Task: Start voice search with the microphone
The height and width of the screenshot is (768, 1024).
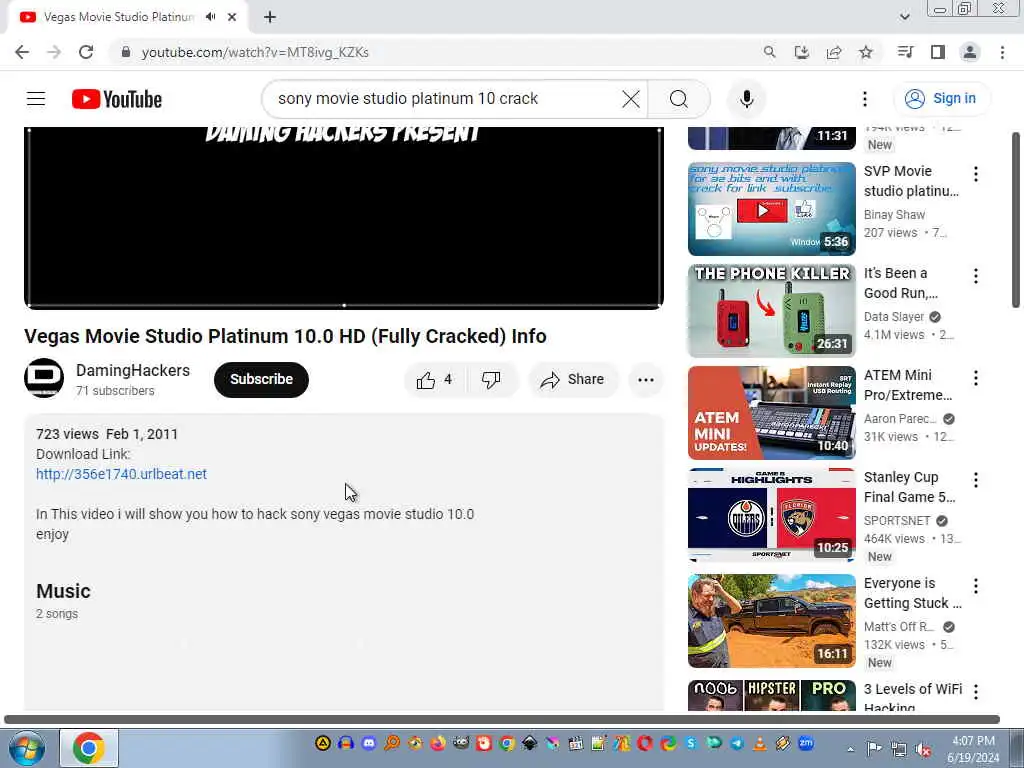Action: [x=746, y=99]
